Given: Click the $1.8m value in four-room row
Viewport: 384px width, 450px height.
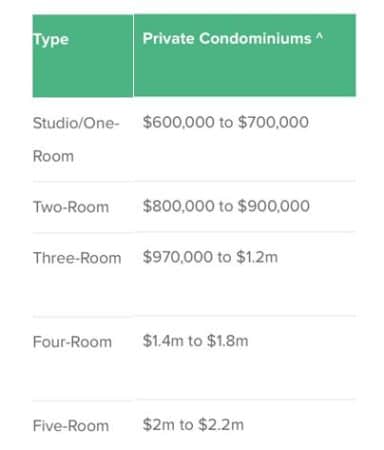Looking at the screenshot, I should pyautogui.click(x=228, y=341).
